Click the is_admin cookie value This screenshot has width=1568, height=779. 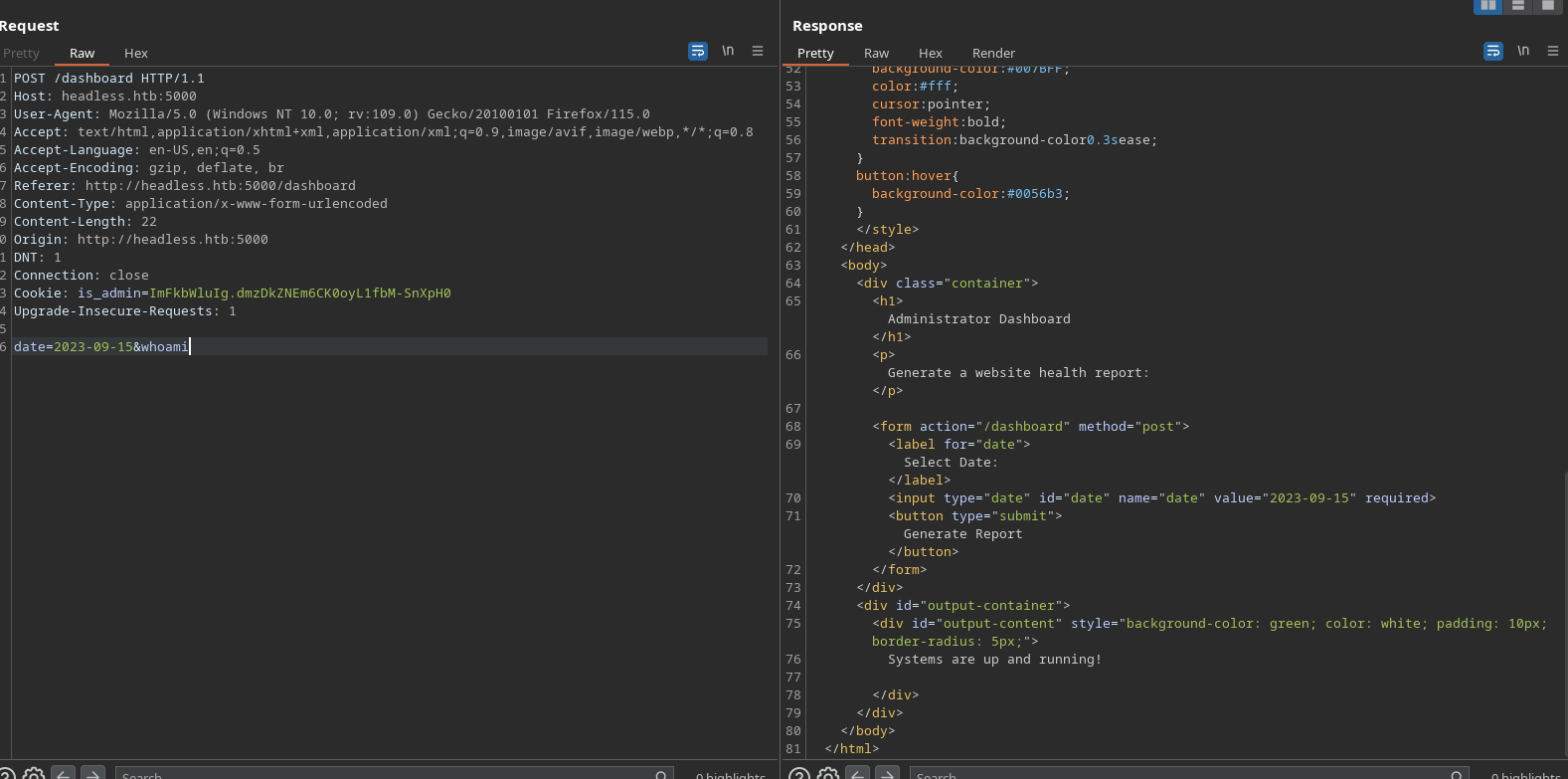(x=300, y=293)
